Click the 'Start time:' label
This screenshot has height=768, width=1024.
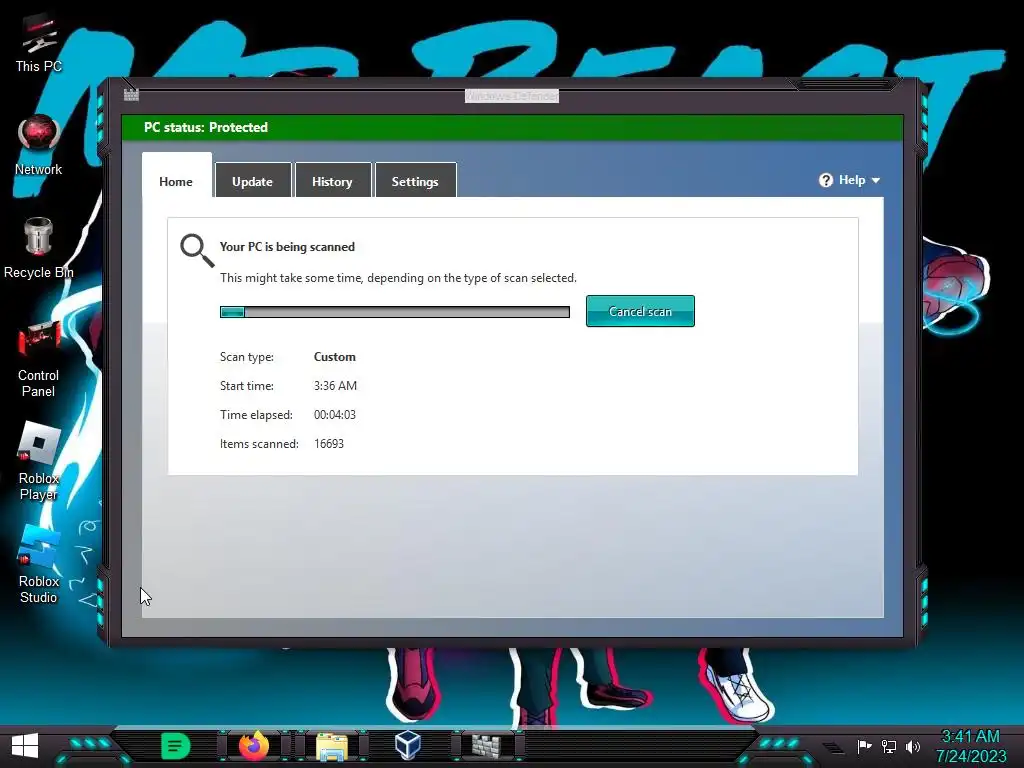pos(247,386)
